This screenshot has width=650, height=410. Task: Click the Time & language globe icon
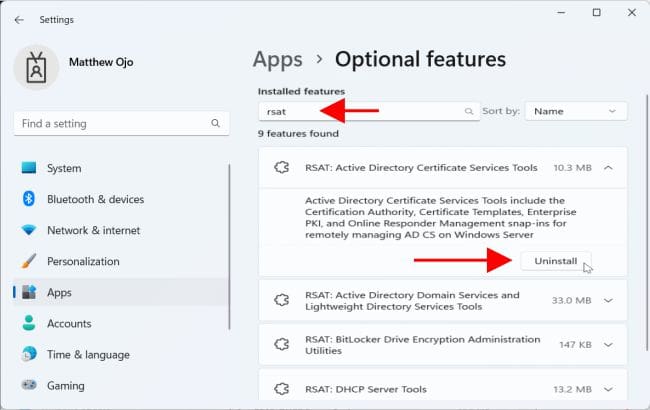pos(29,354)
